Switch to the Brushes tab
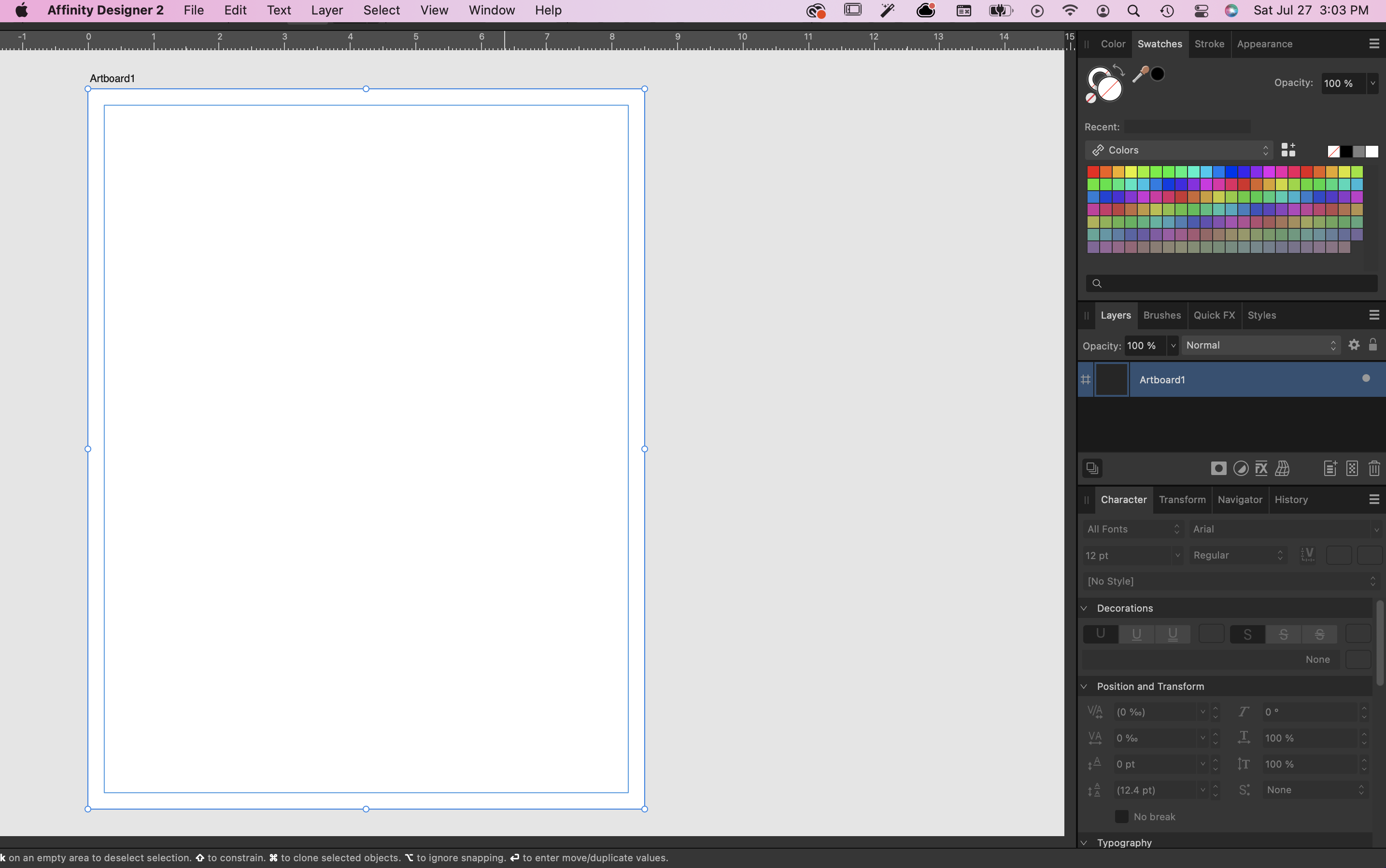Screen dimensions: 1386x868 [x=1161, y=315]
